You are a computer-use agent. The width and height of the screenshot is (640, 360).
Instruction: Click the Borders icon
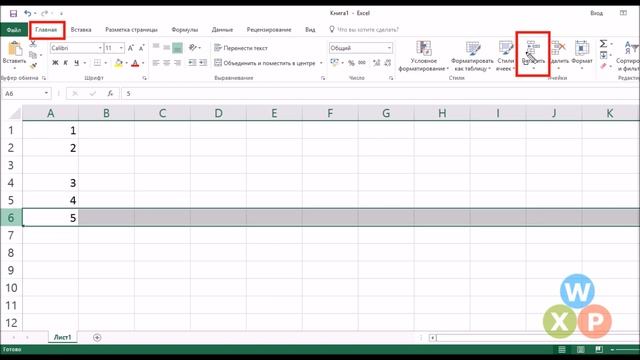click(97, 63)
